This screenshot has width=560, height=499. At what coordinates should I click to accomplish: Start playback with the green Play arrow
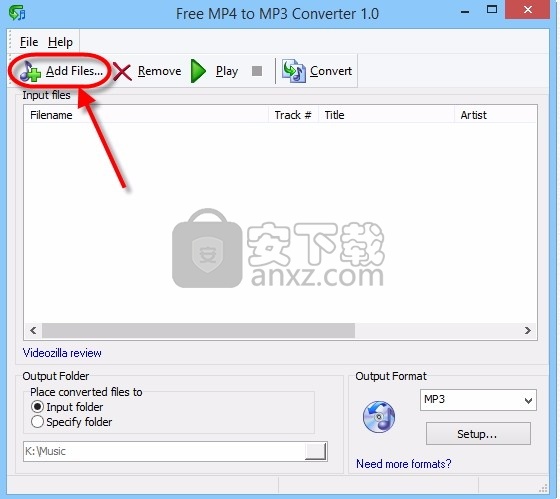tap(198, 71)
